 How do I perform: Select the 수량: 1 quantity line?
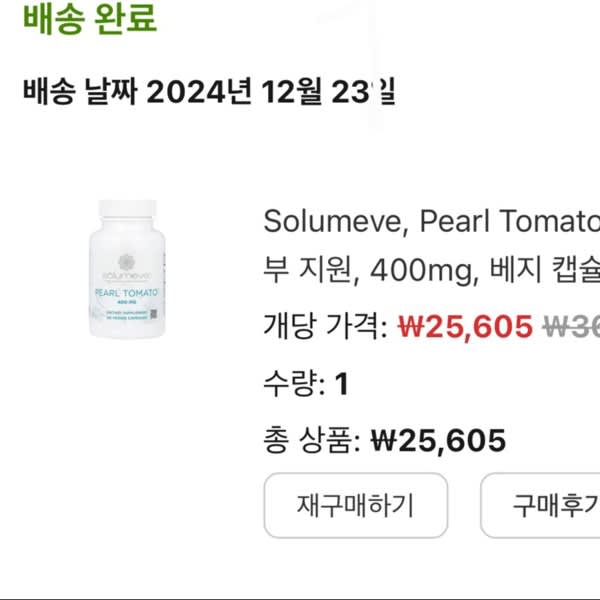[306, 383]
